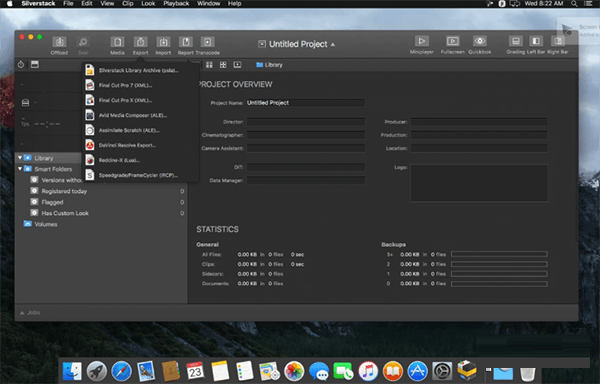Screen dimensions: 600x384
Task: Switch to player view icon
Action: pos(237,65)
